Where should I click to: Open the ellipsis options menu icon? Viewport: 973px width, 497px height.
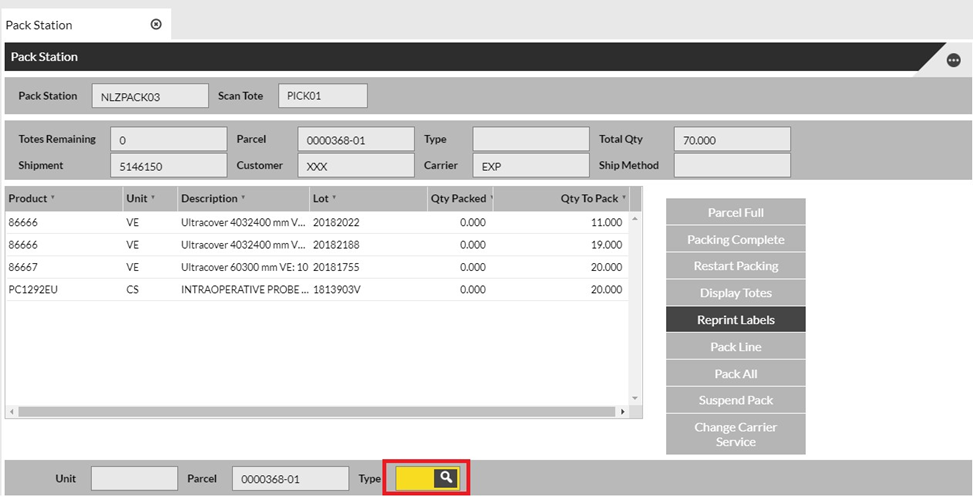click(x=953, y=60)
